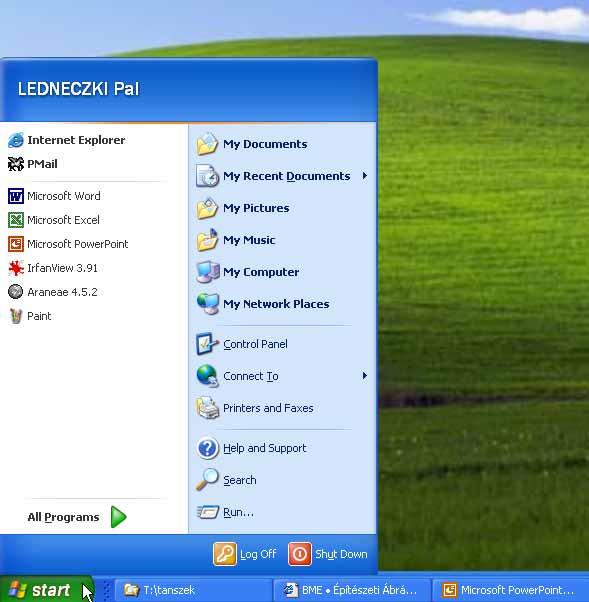Click the Printers and Faxes icon
This screenshot has width=589, height=602.
click(207, 407)
